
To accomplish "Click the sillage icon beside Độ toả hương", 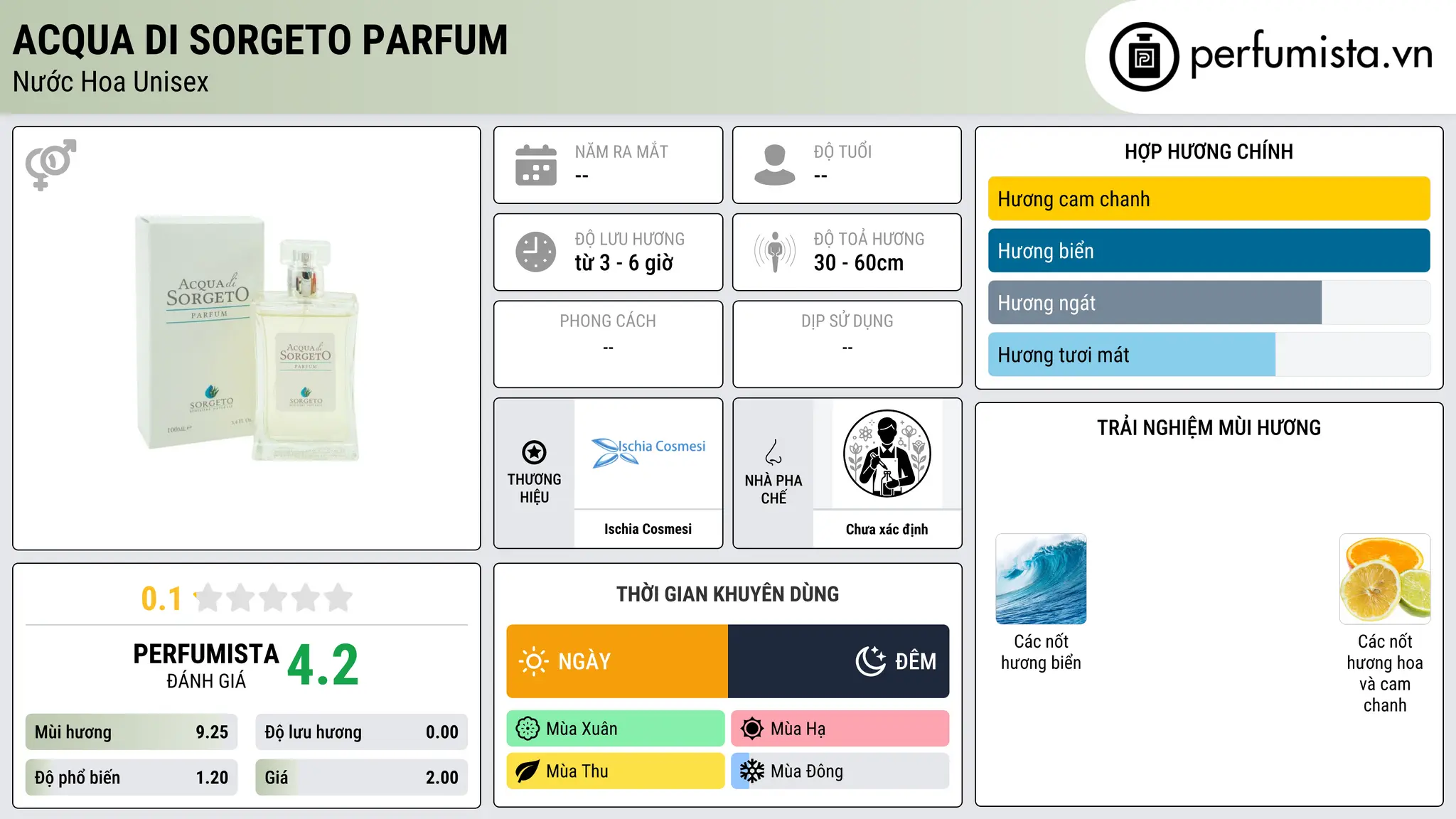I will 775,252.
